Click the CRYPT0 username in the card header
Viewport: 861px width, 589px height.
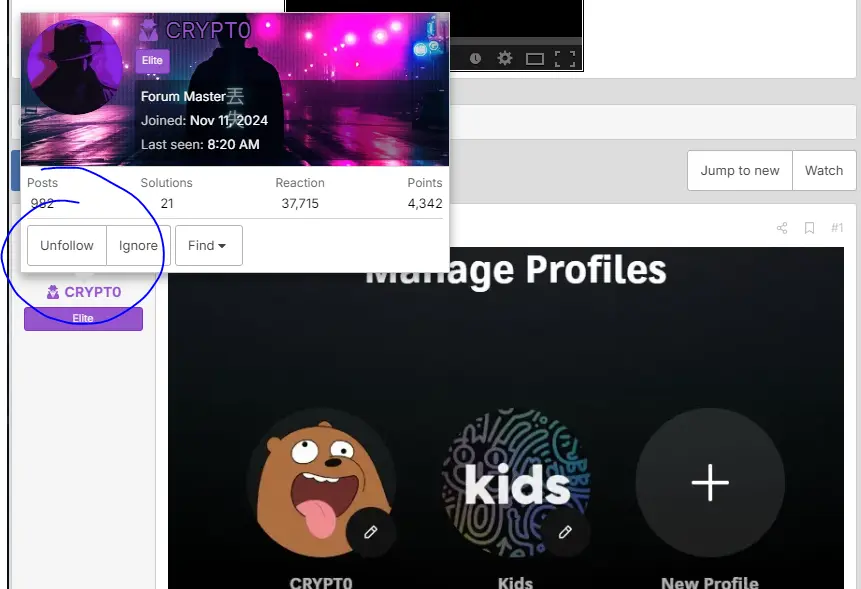pos(208,31)
